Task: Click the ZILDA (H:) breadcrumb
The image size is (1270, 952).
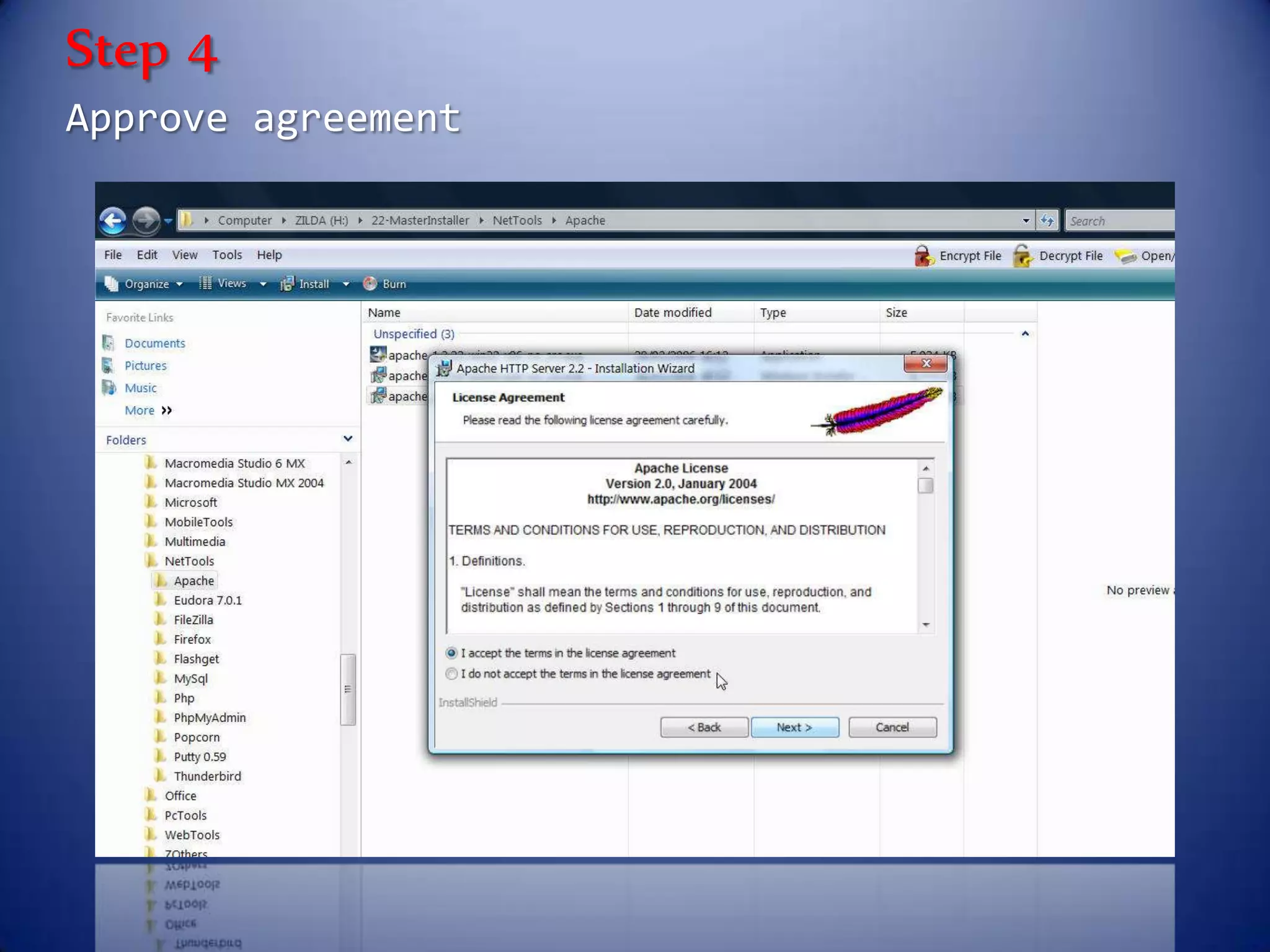Action: (321, 220)
